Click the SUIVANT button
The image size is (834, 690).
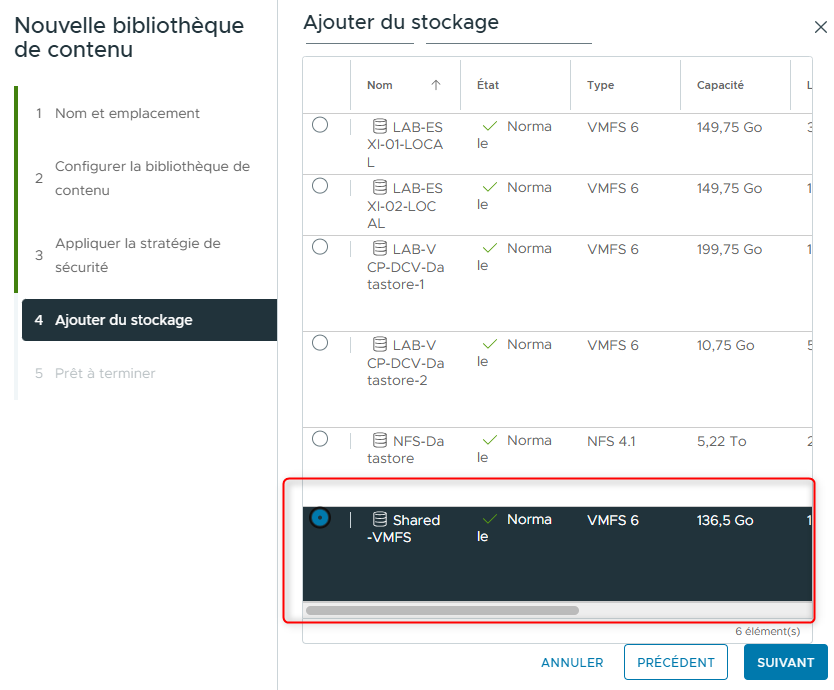point(786,662)
